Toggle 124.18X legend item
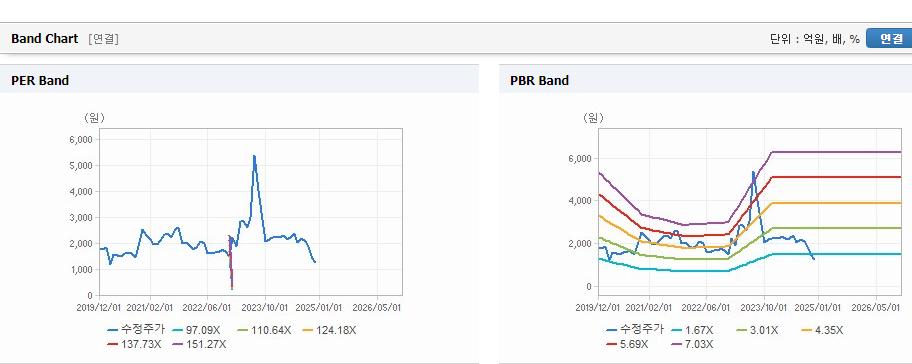Viewport: 912px width, 364px height. 329,330
